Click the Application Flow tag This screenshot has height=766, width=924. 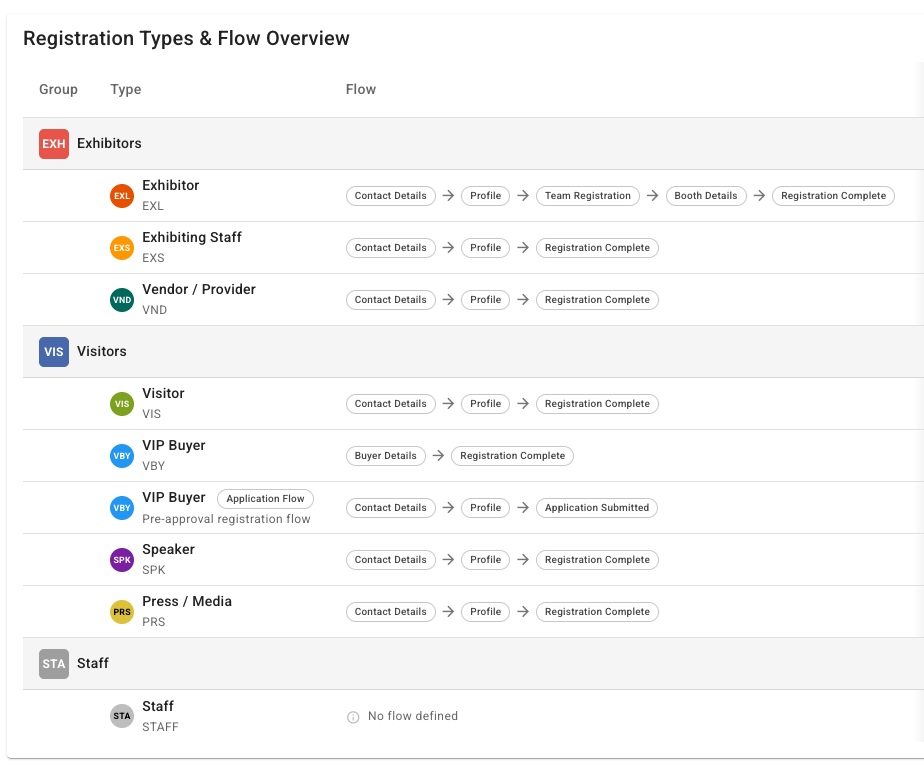[x=265, y=498]
